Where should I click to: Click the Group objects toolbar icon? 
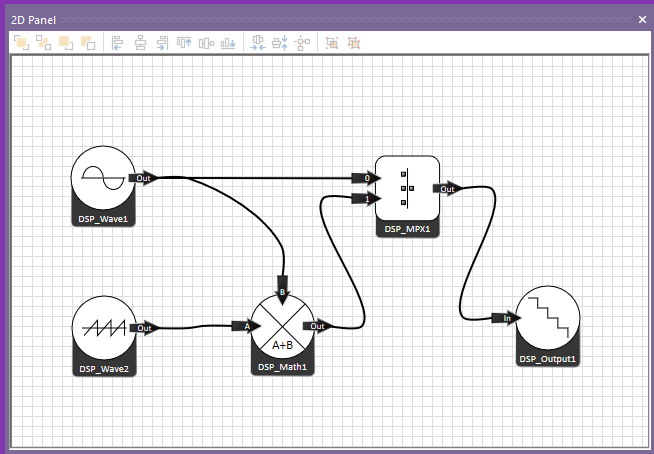point(332,42)
